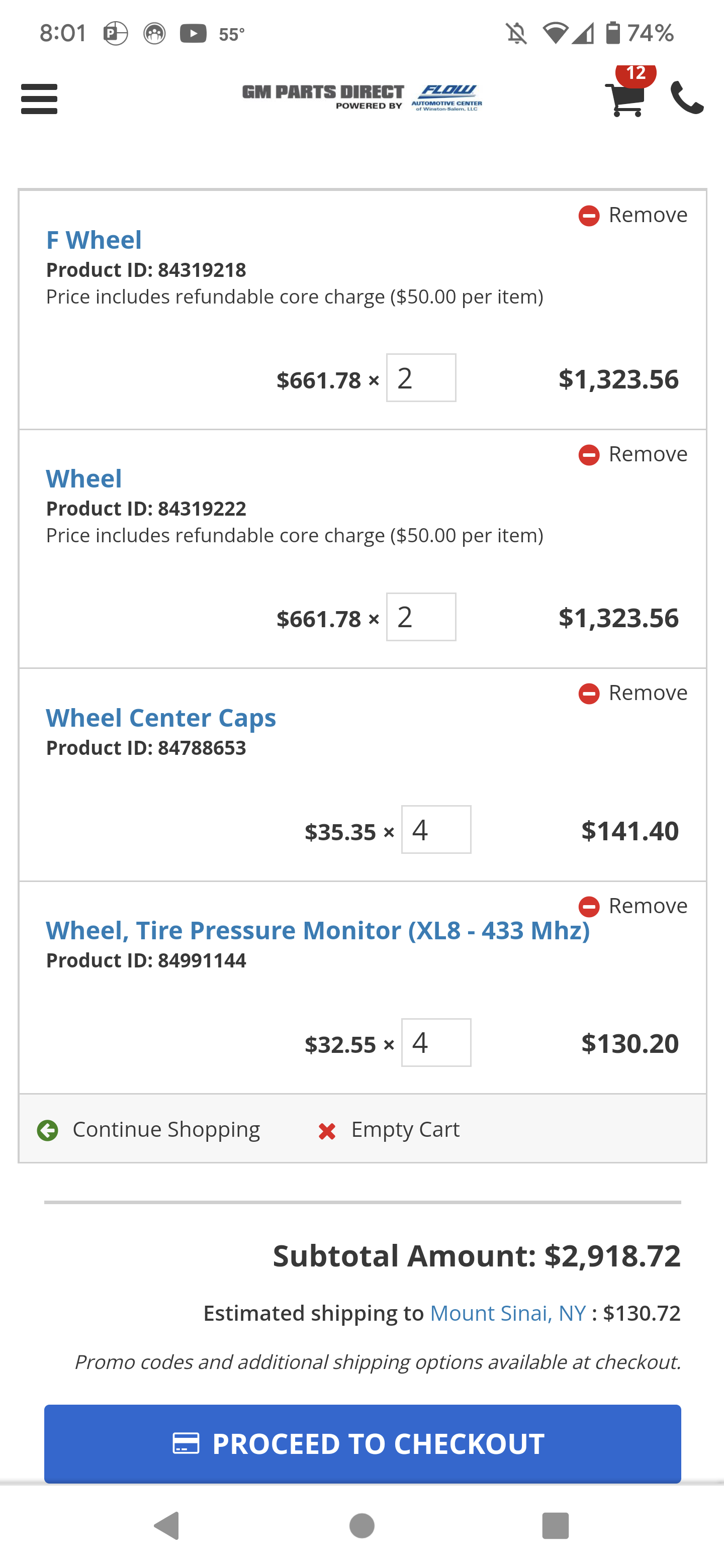Image resolution: width=724 pixels, height=1568 pixels.
Task: Change shipping location Mount Sinai, NY
Action: pos(508,1313)
